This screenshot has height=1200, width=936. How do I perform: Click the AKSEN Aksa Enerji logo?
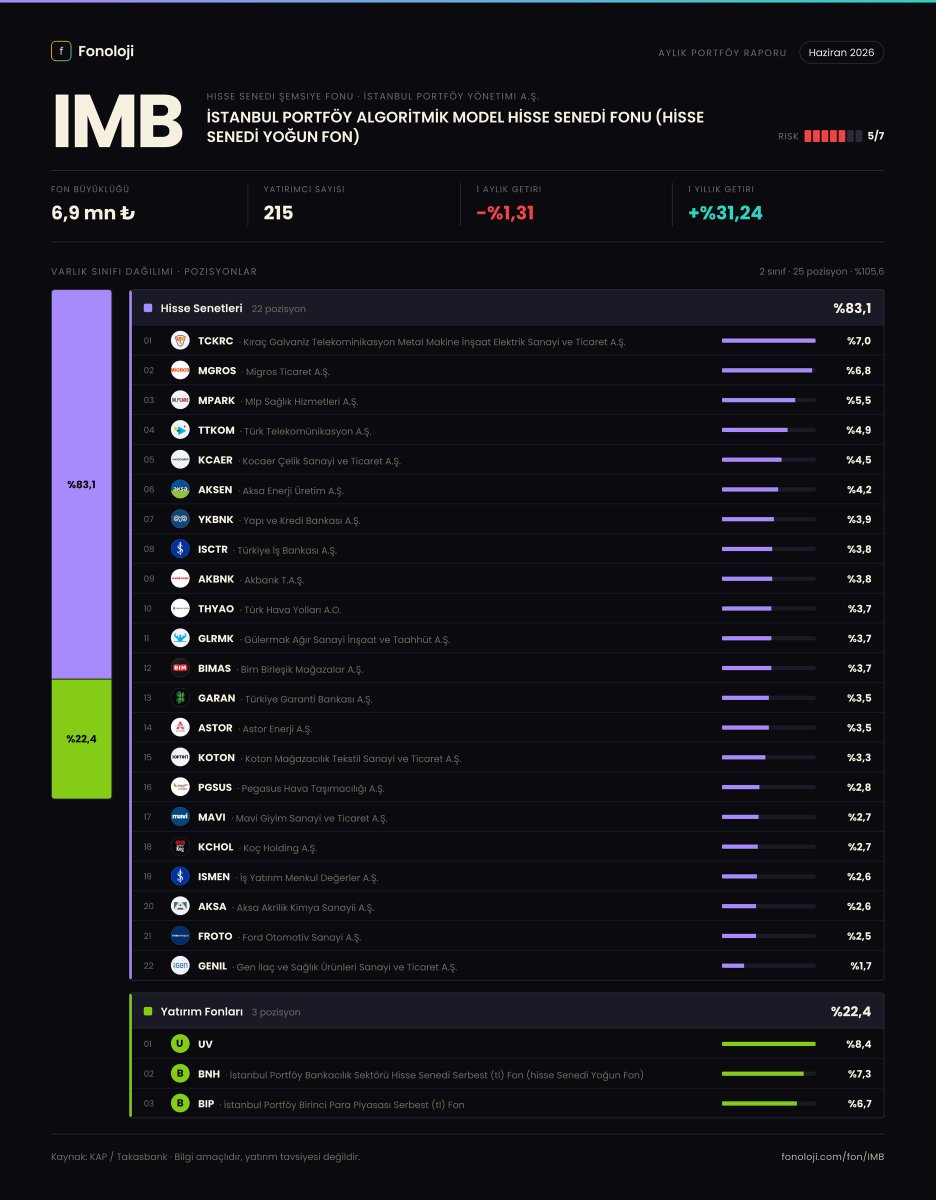180,490
